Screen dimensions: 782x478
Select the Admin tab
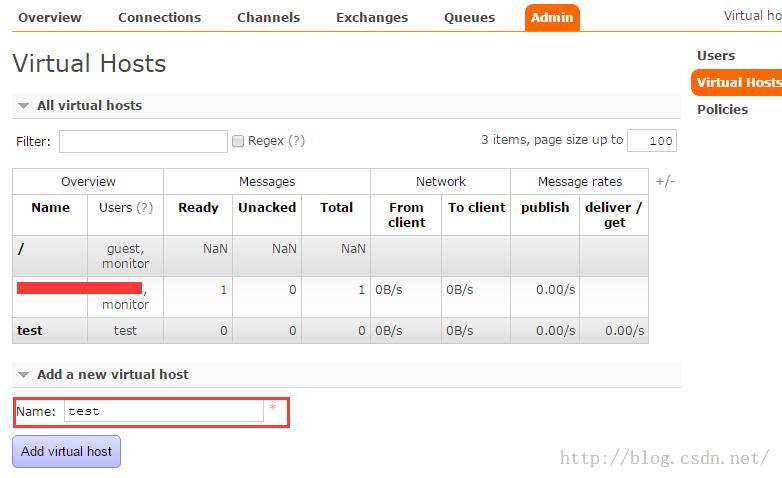tap(552, 18)
